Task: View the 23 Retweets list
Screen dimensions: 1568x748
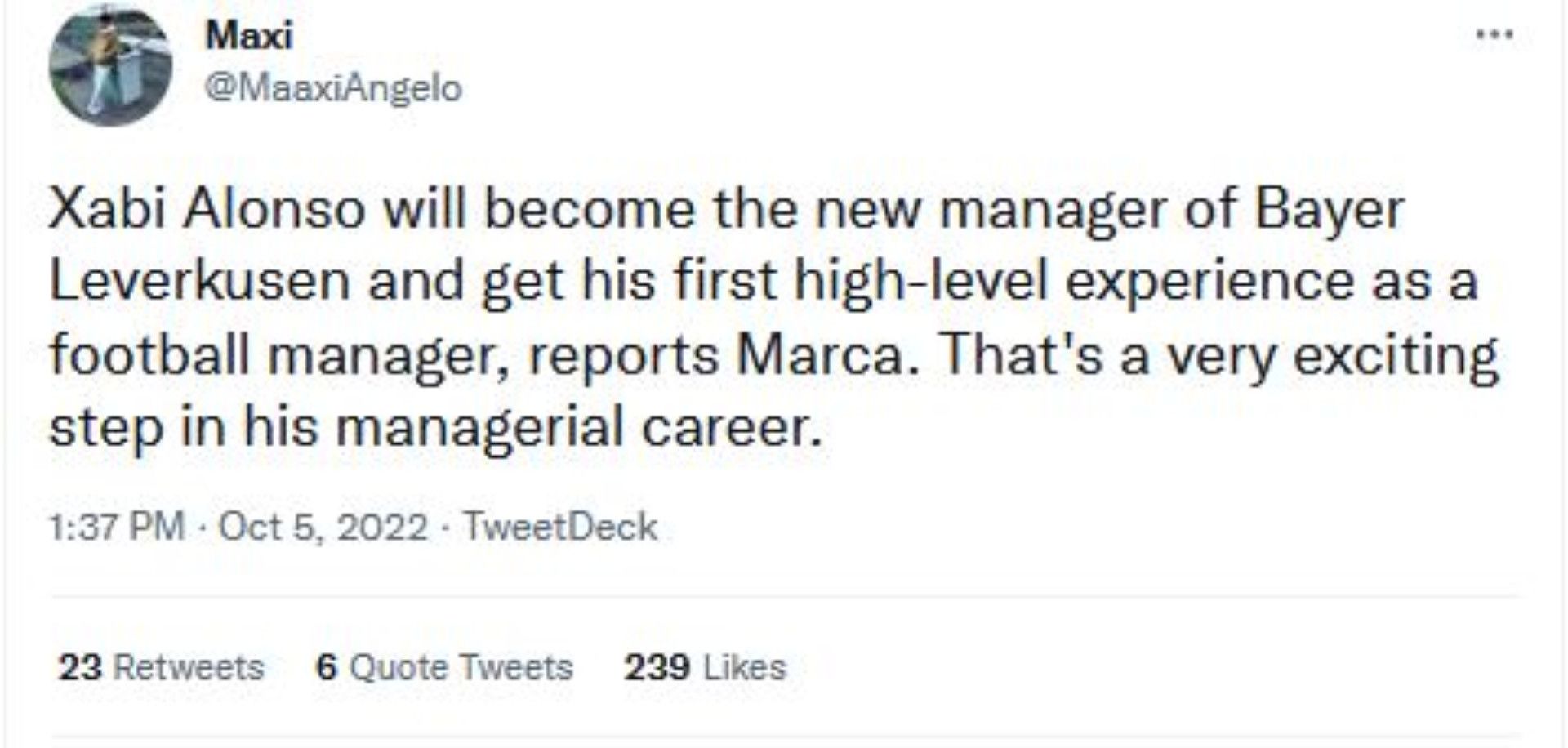Action: click(x=161, y=668)
